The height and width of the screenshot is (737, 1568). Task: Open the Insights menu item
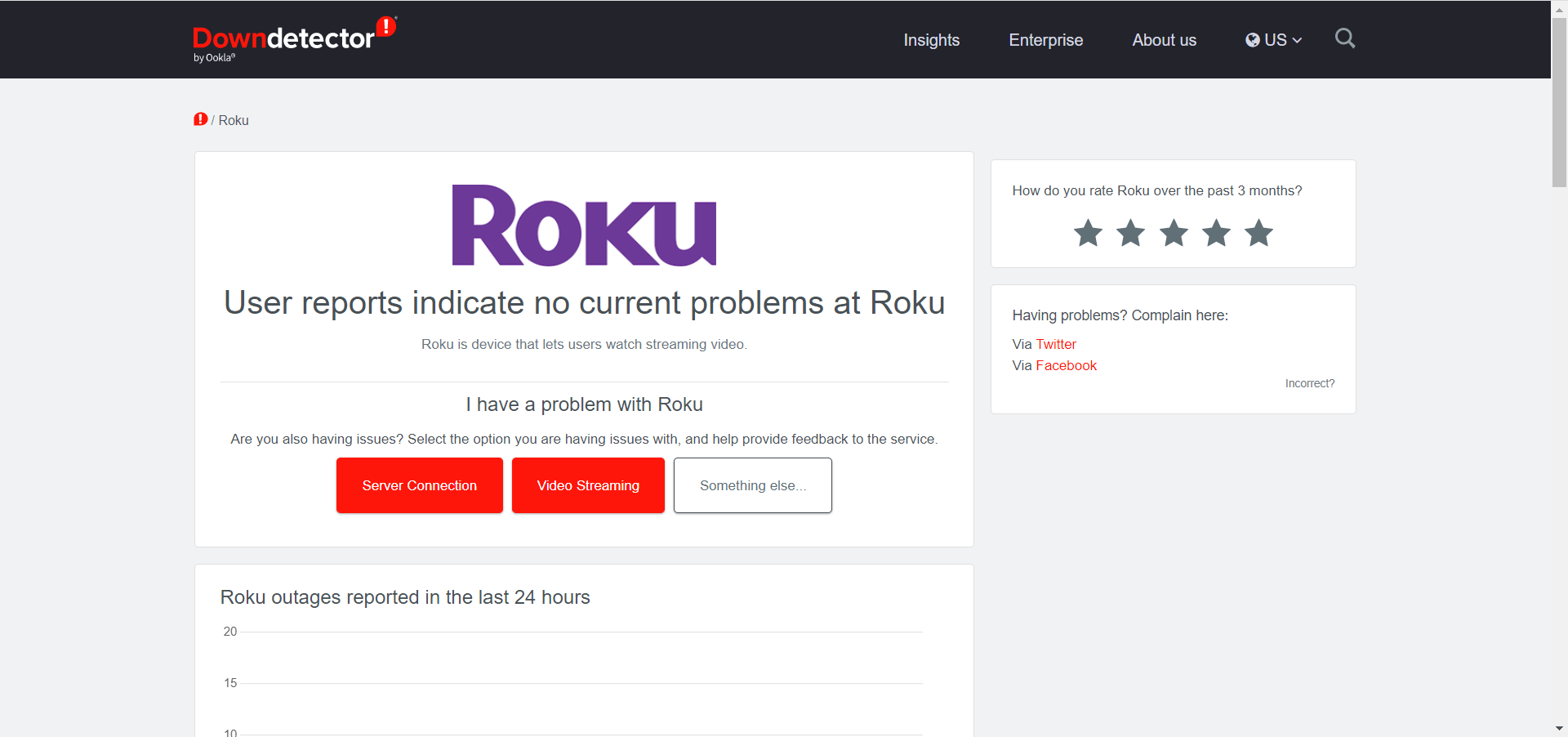coord(931,40)
